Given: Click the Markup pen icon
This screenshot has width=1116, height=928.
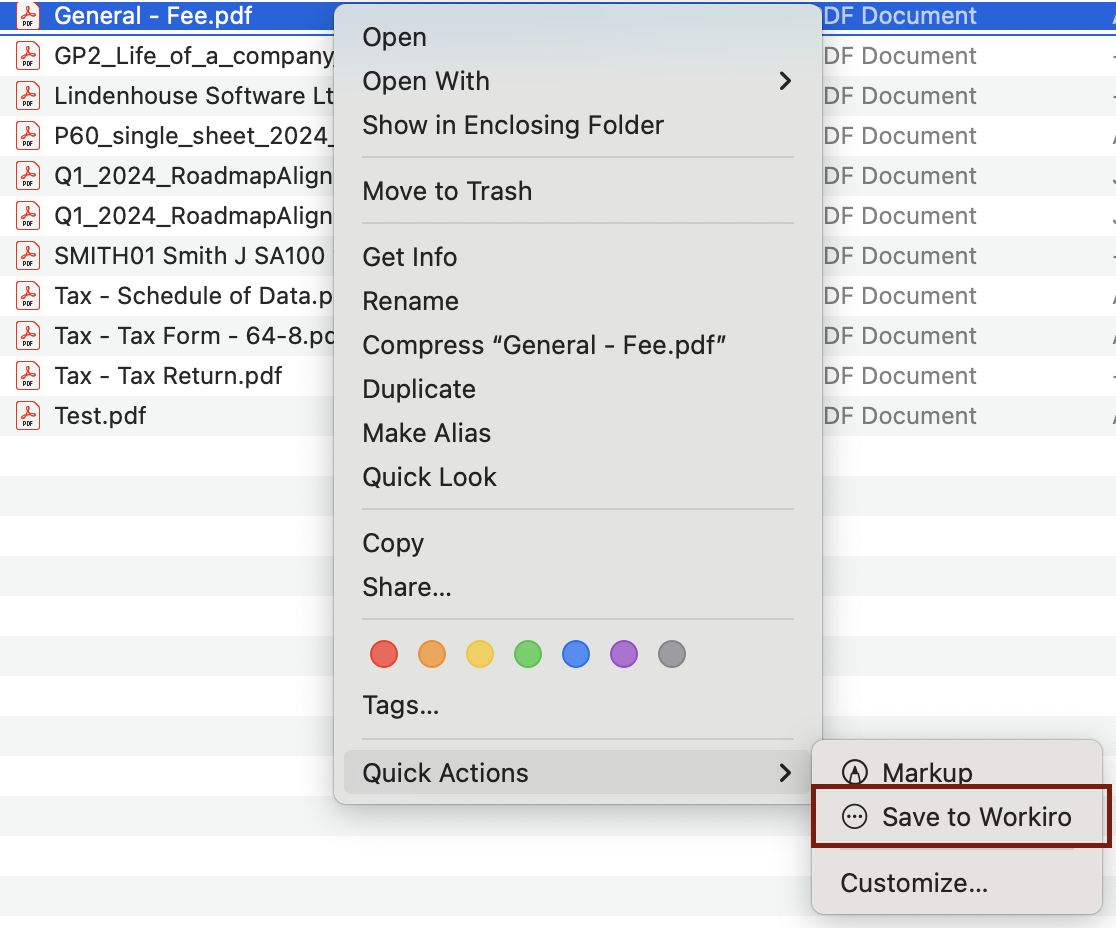Looking at the screenshot, I should 854,772.
